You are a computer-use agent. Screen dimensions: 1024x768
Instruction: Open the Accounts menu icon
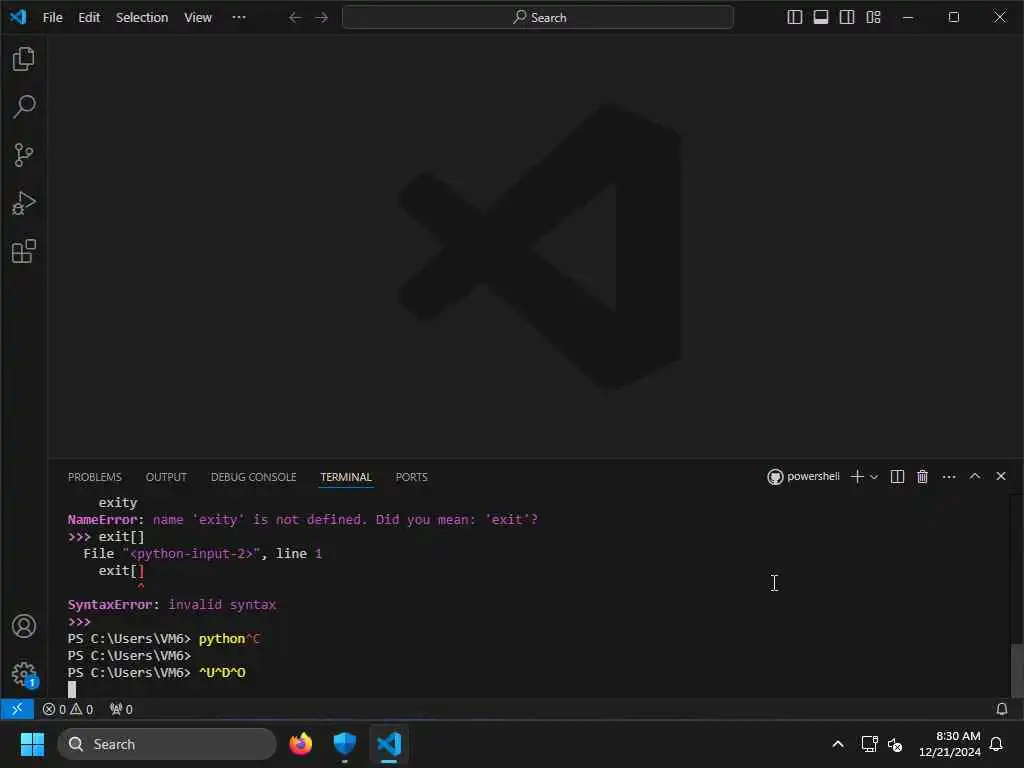click(24, 626)
